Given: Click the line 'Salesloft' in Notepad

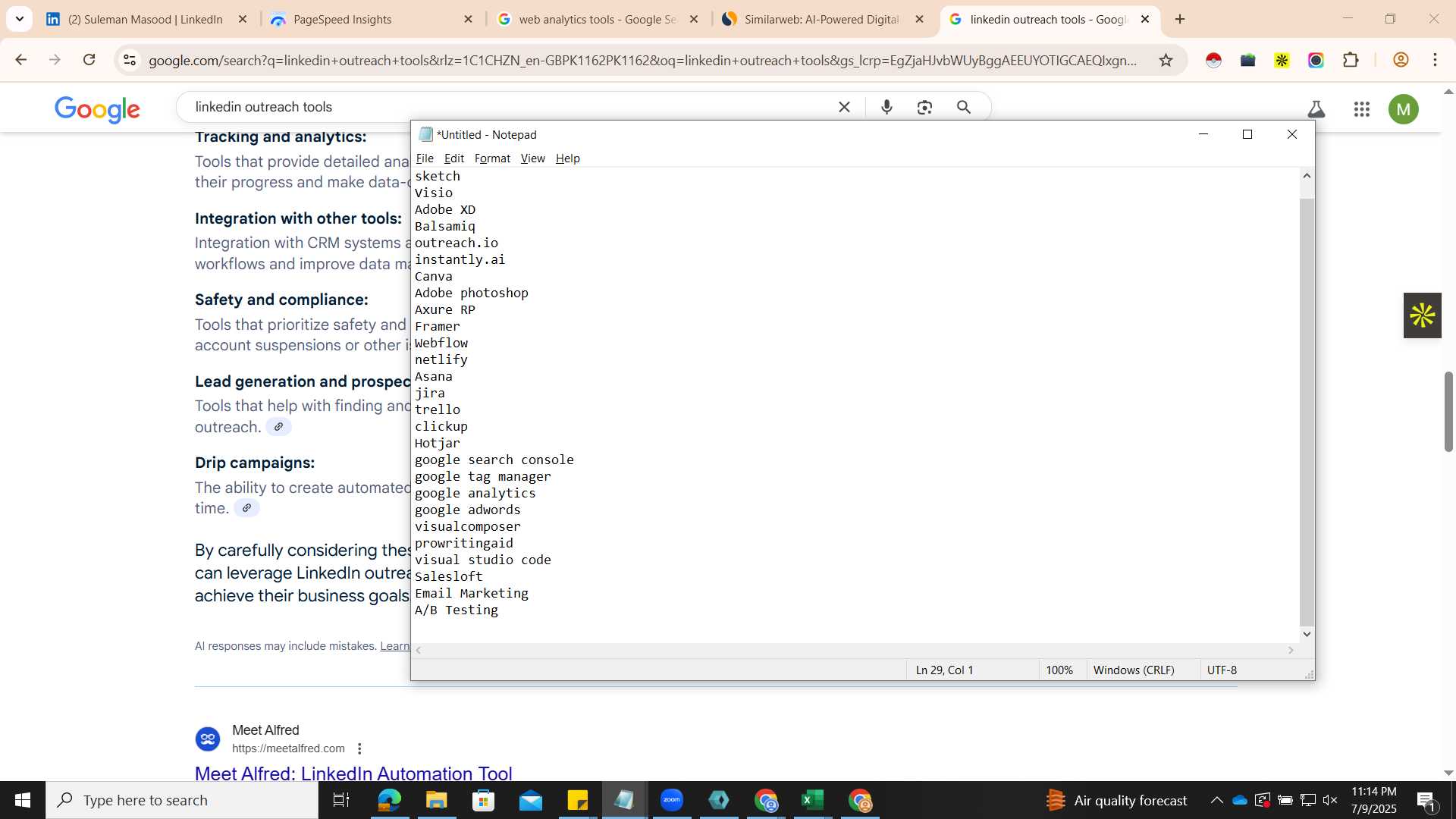Looking at the screenshot, I should pos(448,576).
